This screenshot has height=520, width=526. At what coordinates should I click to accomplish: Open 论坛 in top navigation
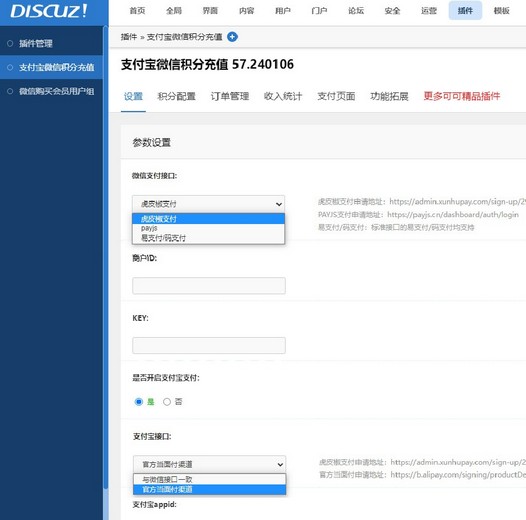[x=356, y=11]
